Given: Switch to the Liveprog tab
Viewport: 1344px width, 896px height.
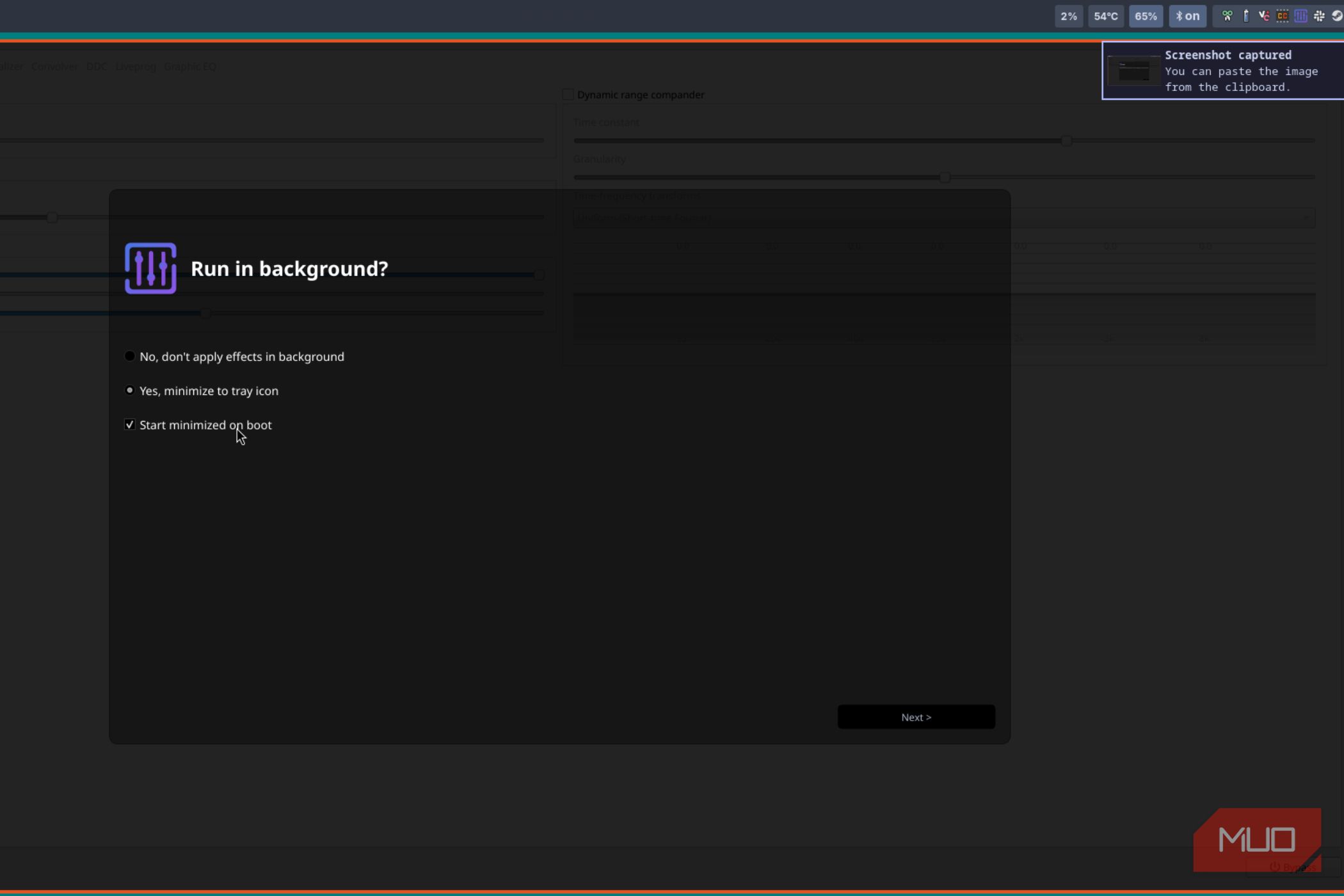Looking at the screenshot, I should pyautogui.click(x=136, y=66).
